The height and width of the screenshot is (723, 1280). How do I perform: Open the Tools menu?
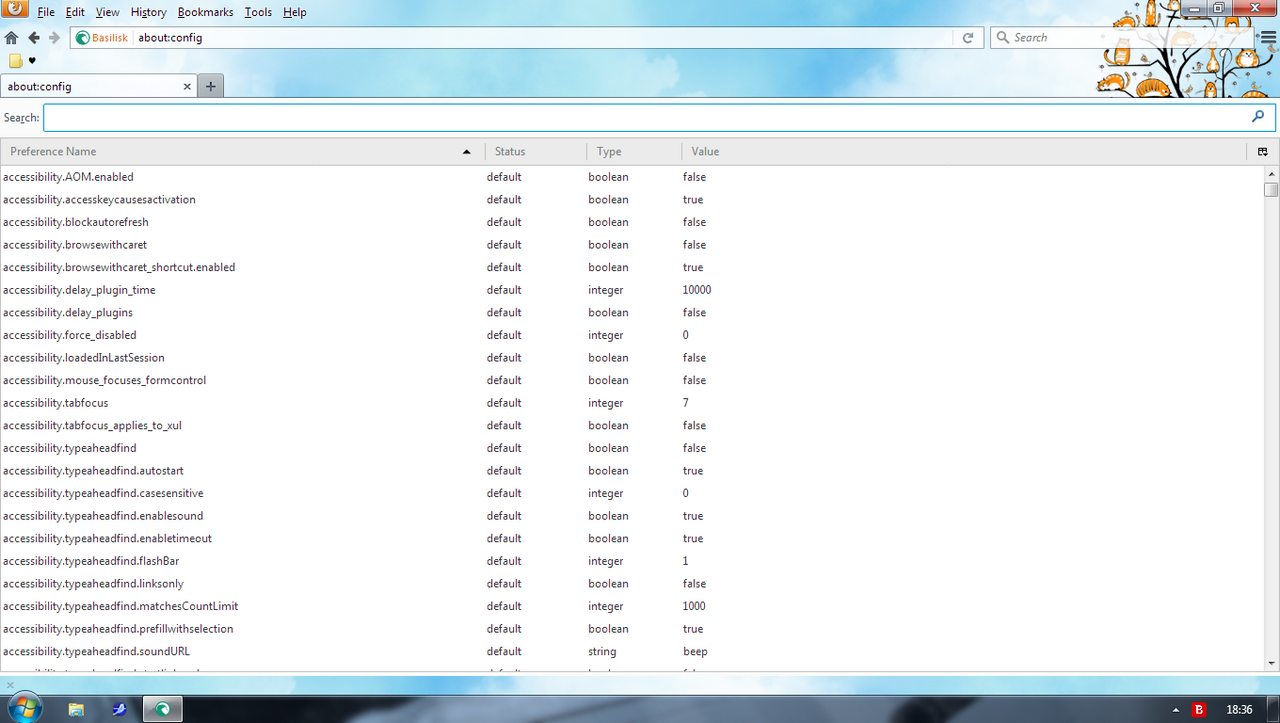[258, 12]
